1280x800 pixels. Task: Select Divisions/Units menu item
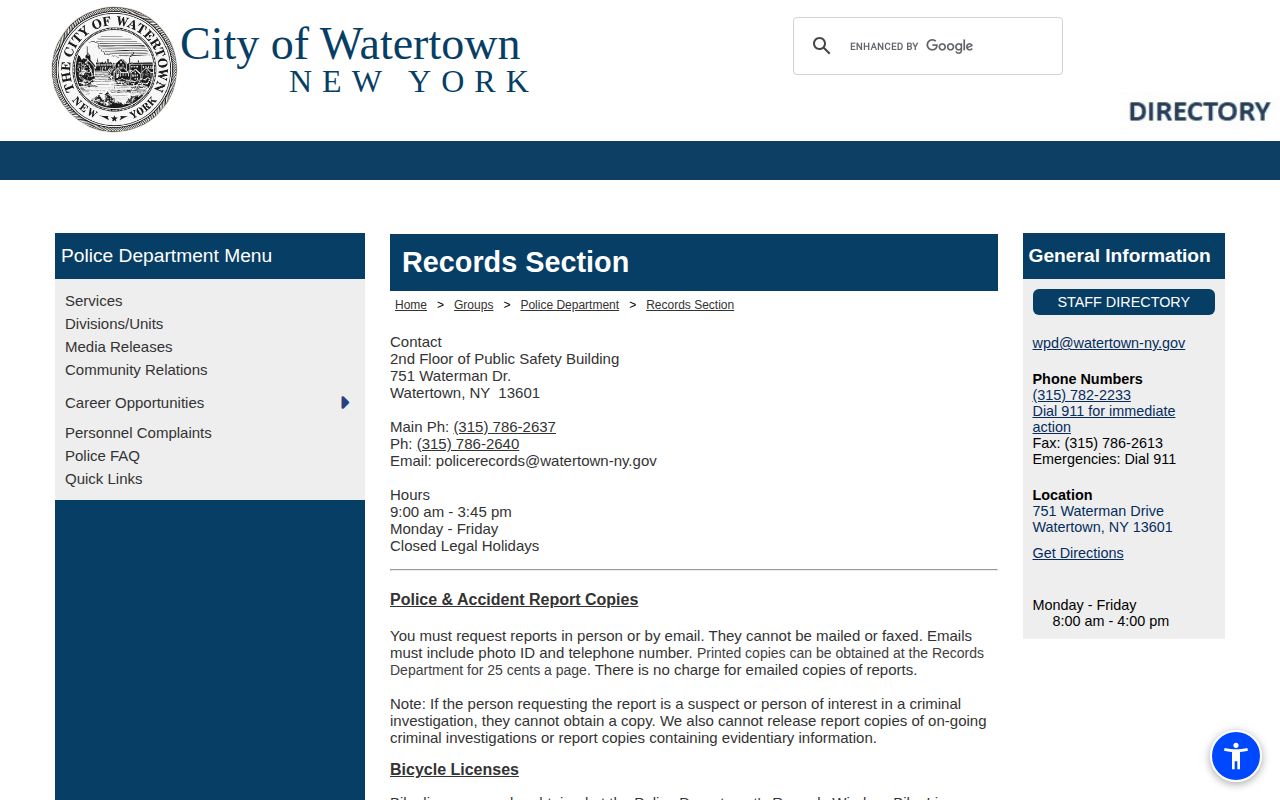click(114, 324)
